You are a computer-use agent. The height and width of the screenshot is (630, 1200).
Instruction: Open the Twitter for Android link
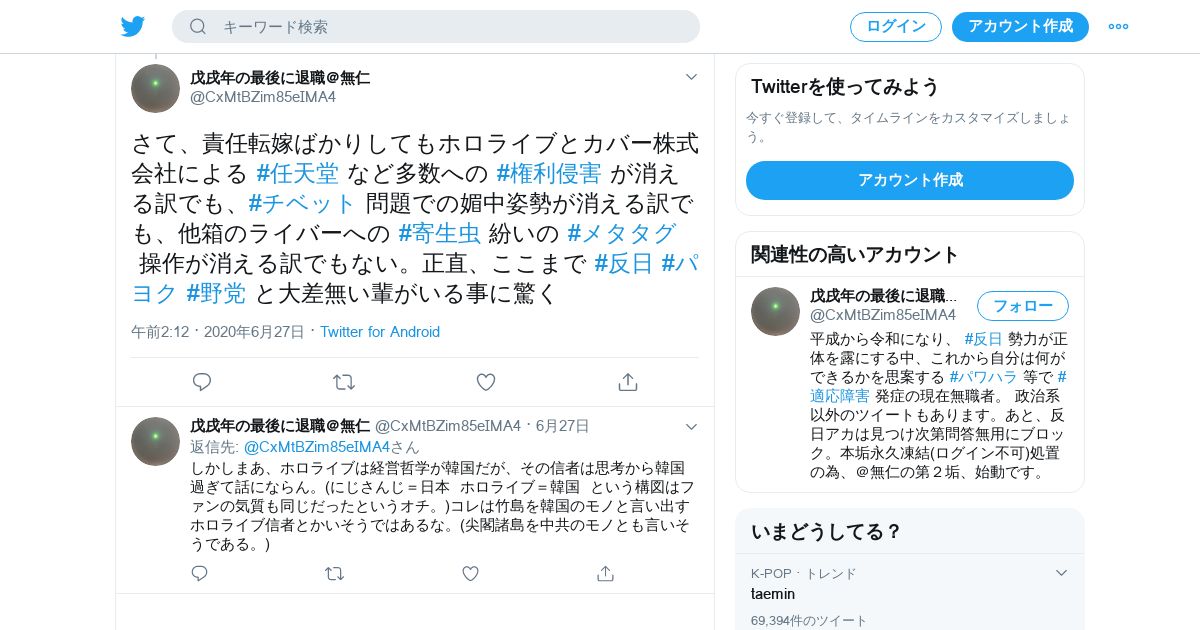[380, 332]
